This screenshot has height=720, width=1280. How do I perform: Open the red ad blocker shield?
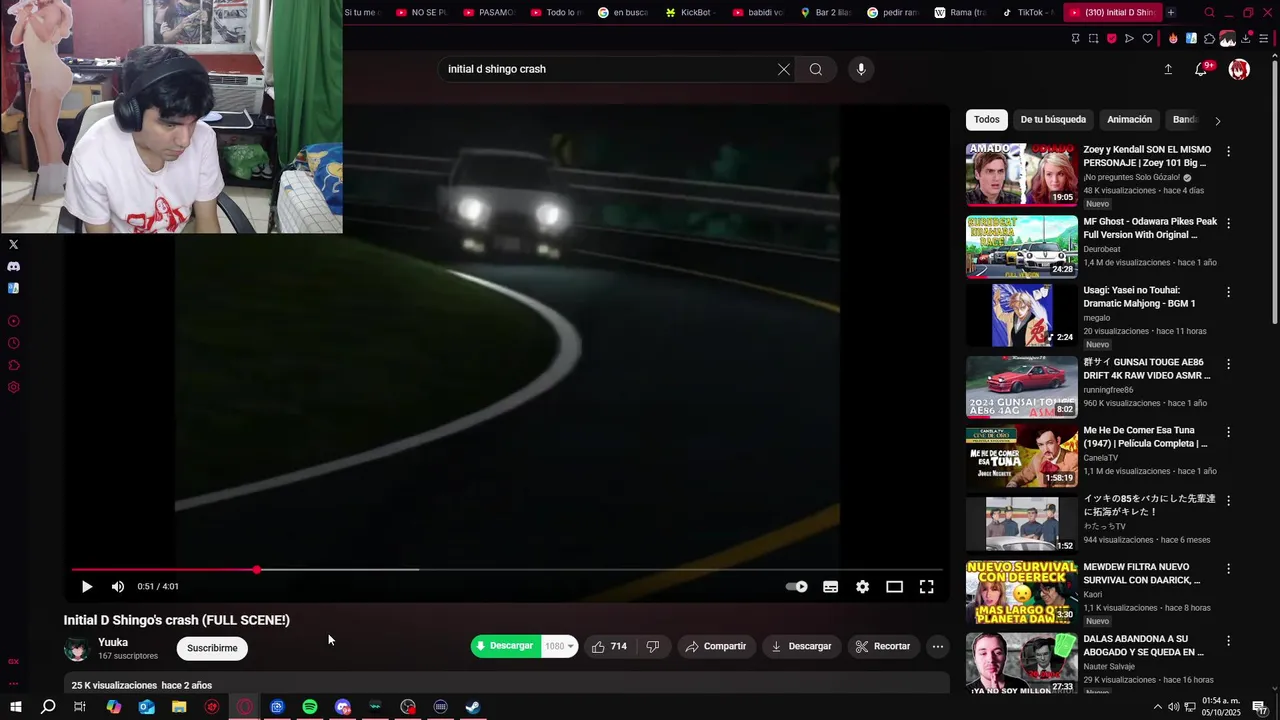(1111, 39)
